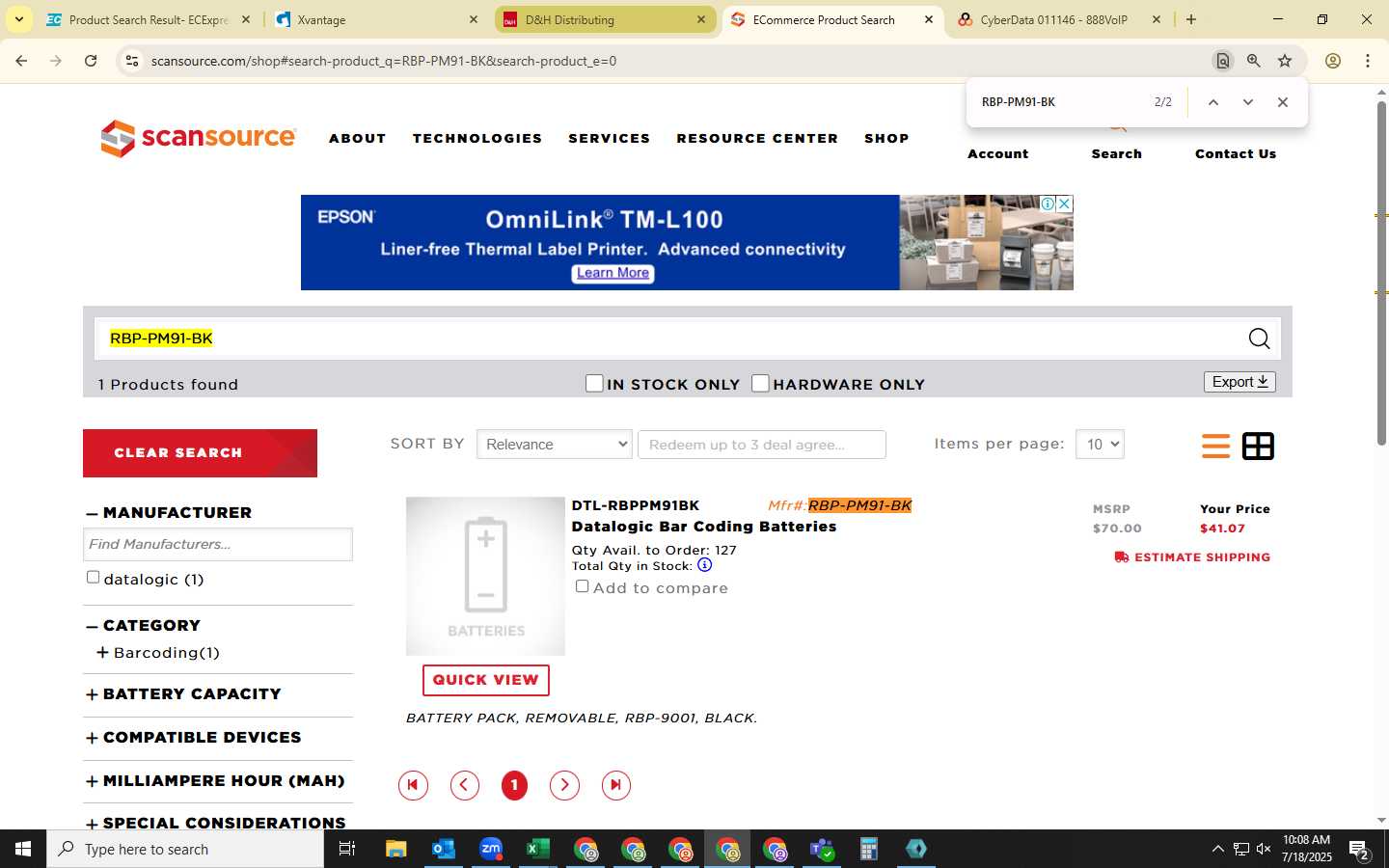
Task: Jump to previous find-in-page match
Action: click(x=1213, y=102)
